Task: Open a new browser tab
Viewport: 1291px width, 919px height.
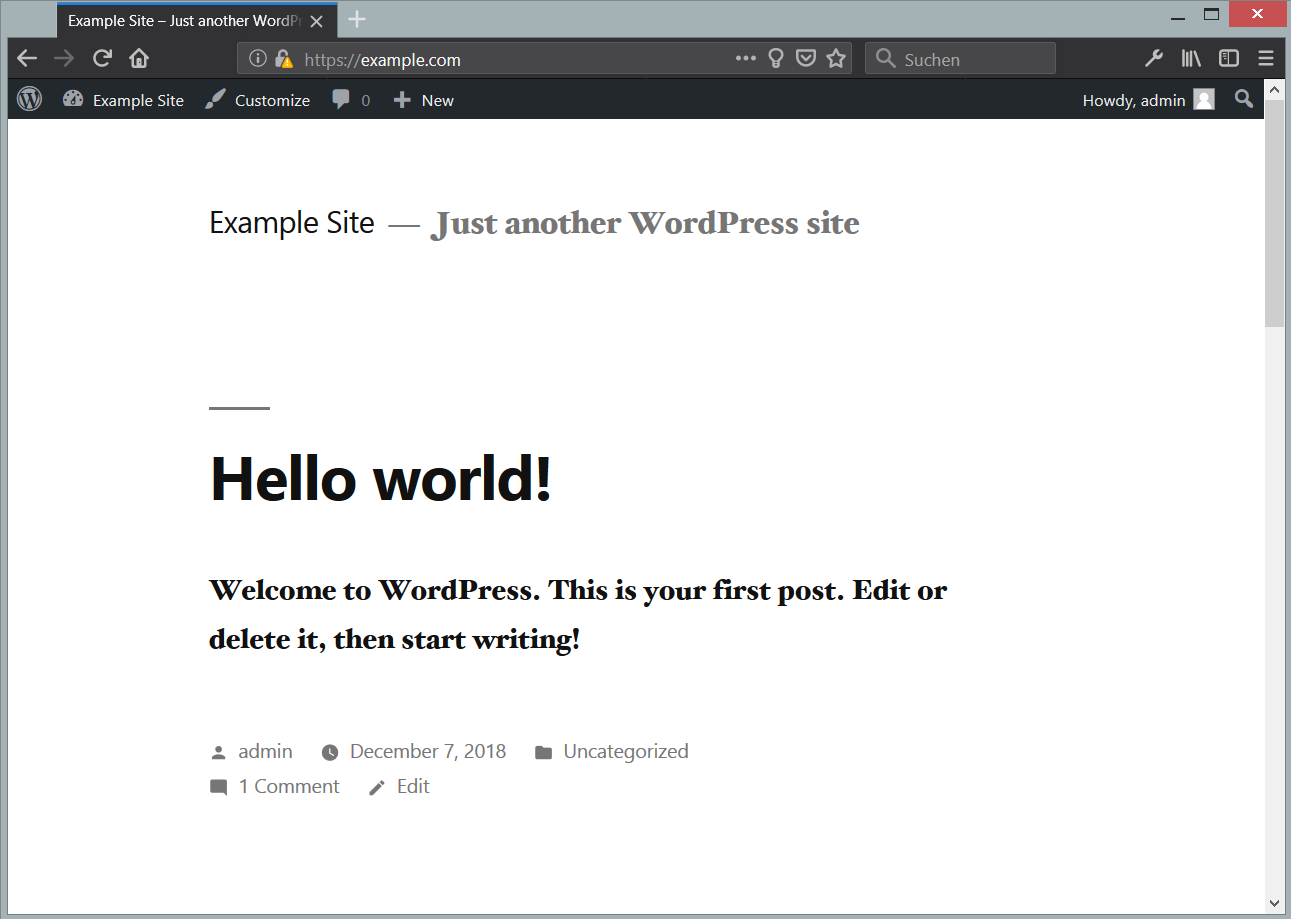Action: coord(356,20)
